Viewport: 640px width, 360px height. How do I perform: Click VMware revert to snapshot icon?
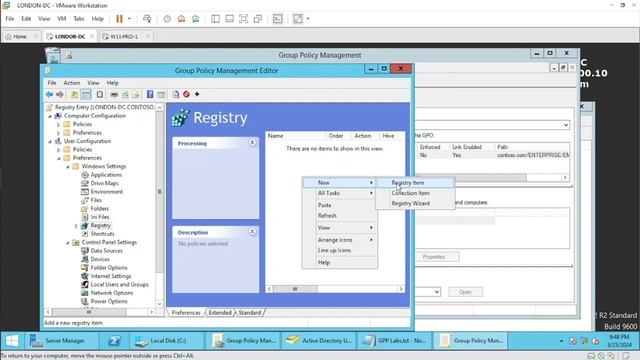pos(181,19)
